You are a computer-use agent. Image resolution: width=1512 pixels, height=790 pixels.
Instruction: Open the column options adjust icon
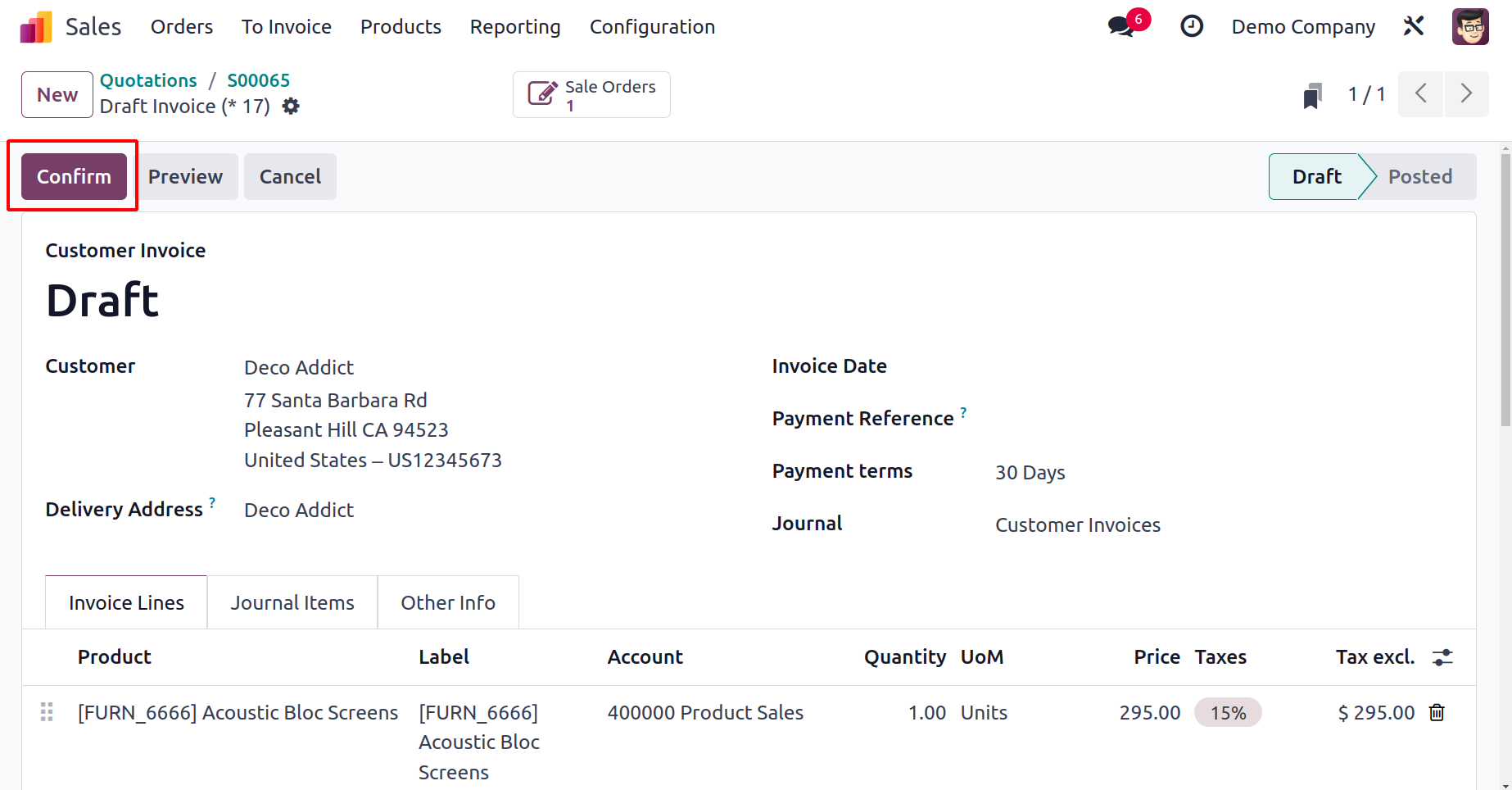1442,657
